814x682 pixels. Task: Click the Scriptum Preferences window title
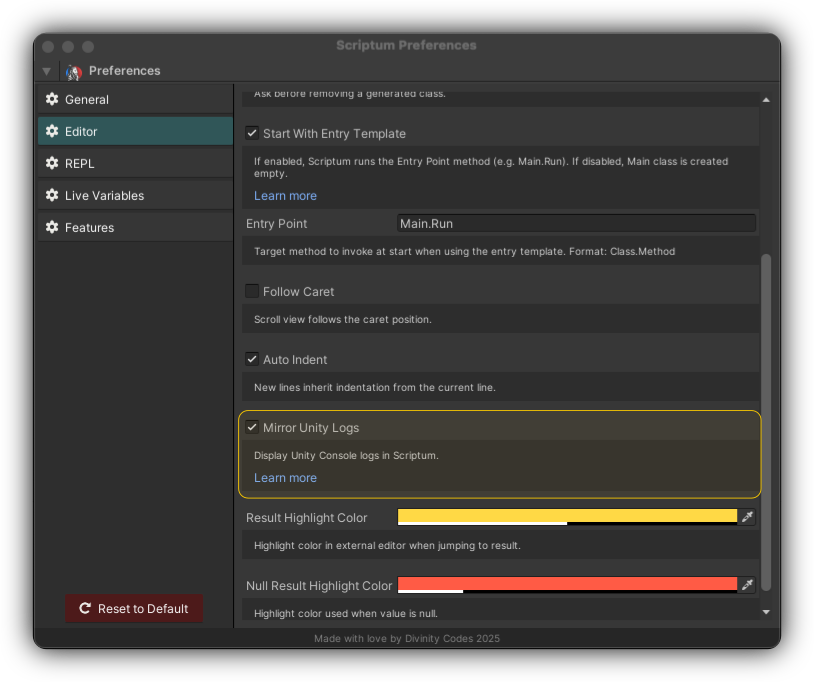pos(406,45)
